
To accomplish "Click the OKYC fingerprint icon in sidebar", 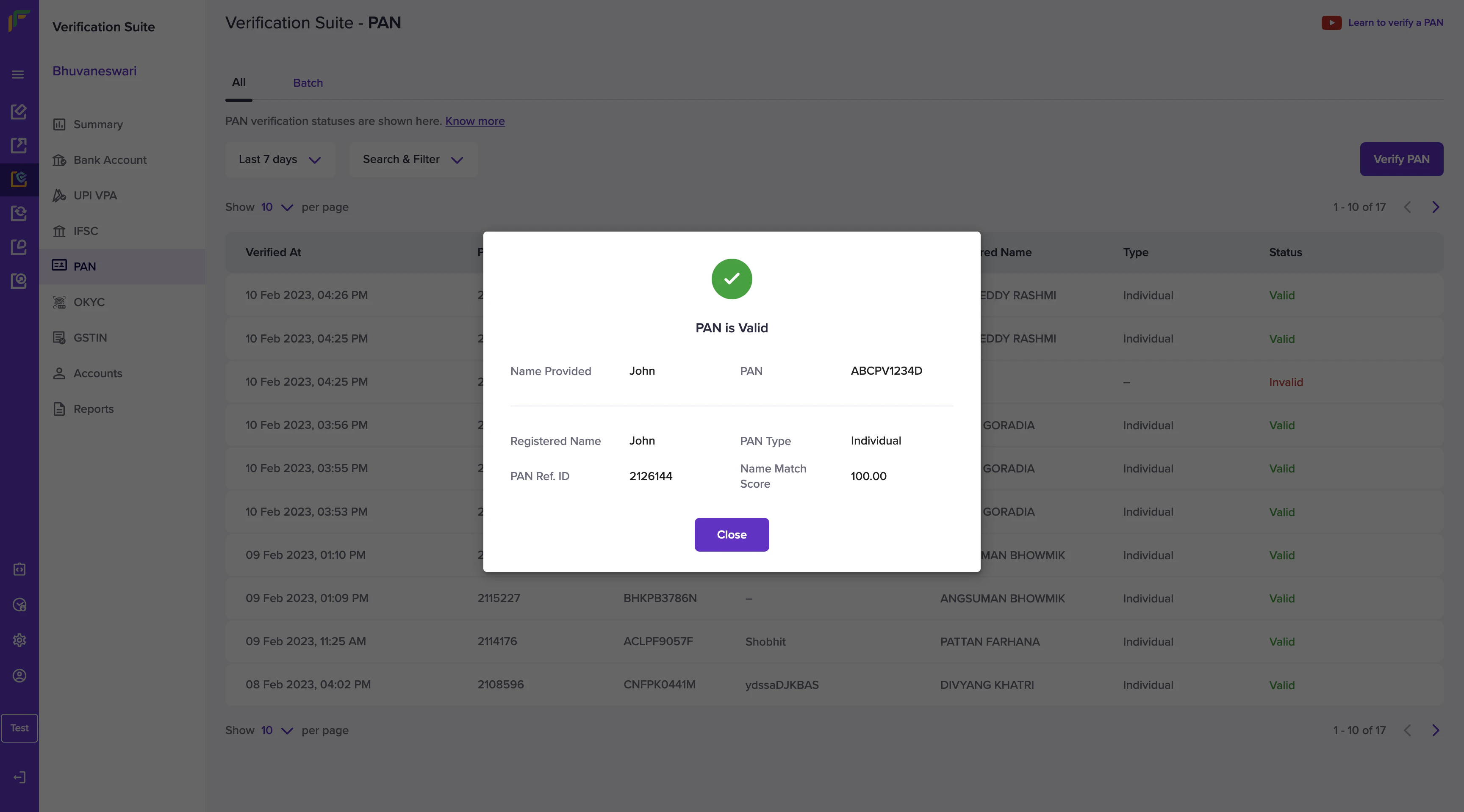I will (59, 302).
